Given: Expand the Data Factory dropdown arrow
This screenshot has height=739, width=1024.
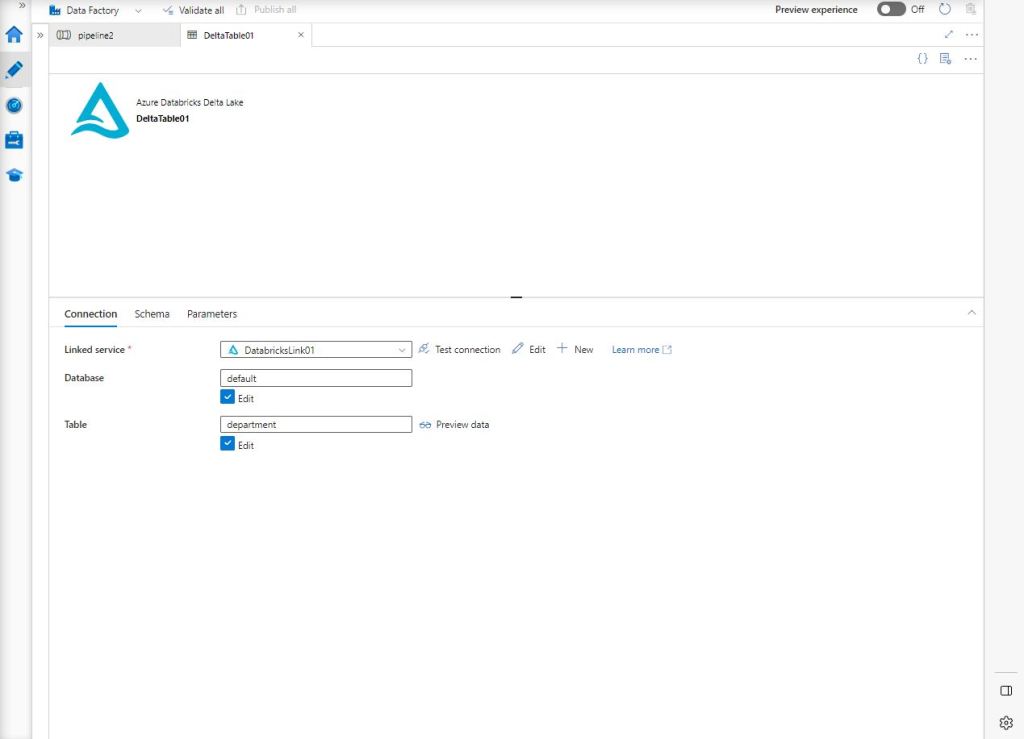Looking at the screenshot, I should (x=138, y=10).
